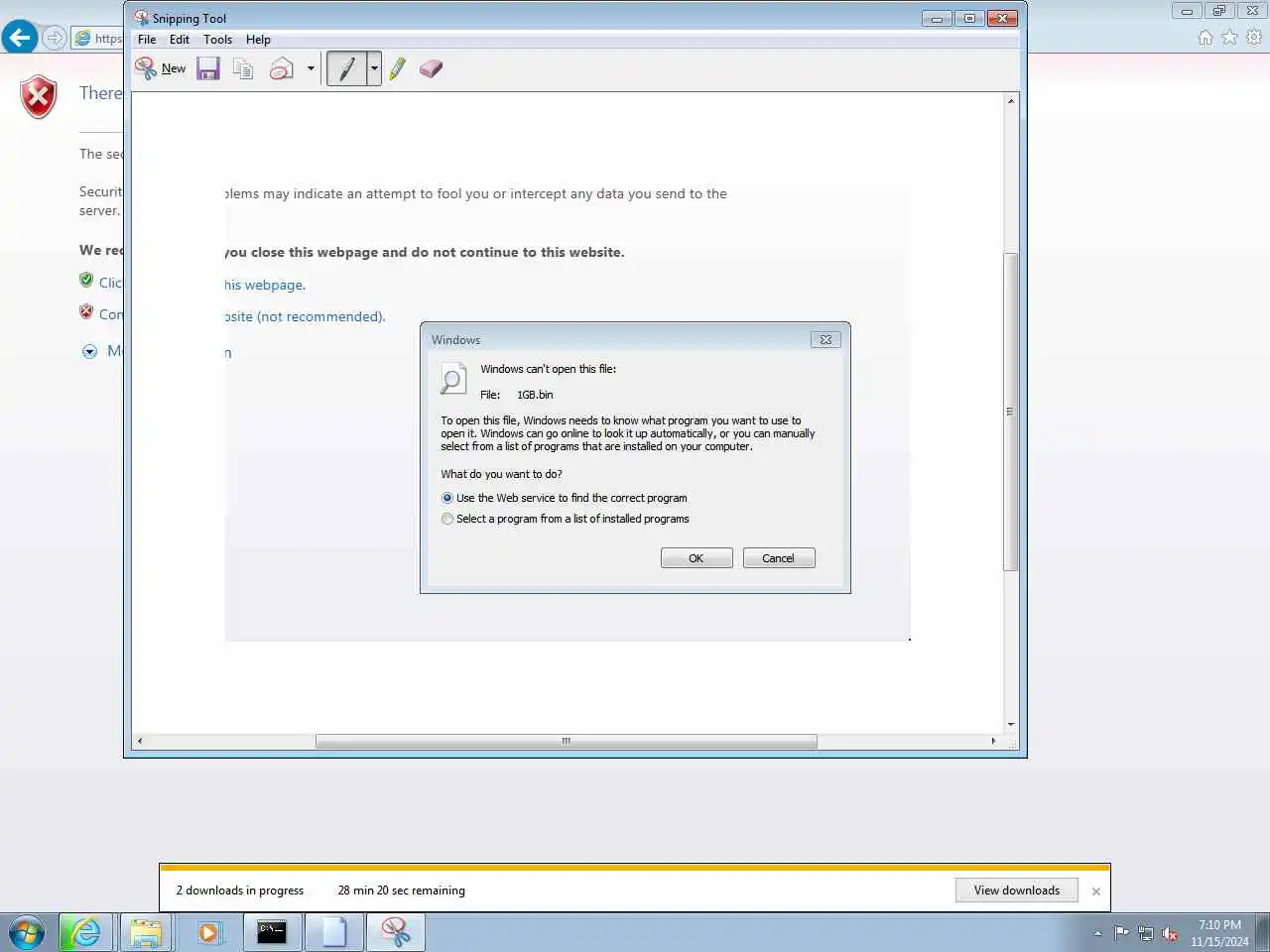Open the File menu in Snipping Tool

click(x=147, y=40)
